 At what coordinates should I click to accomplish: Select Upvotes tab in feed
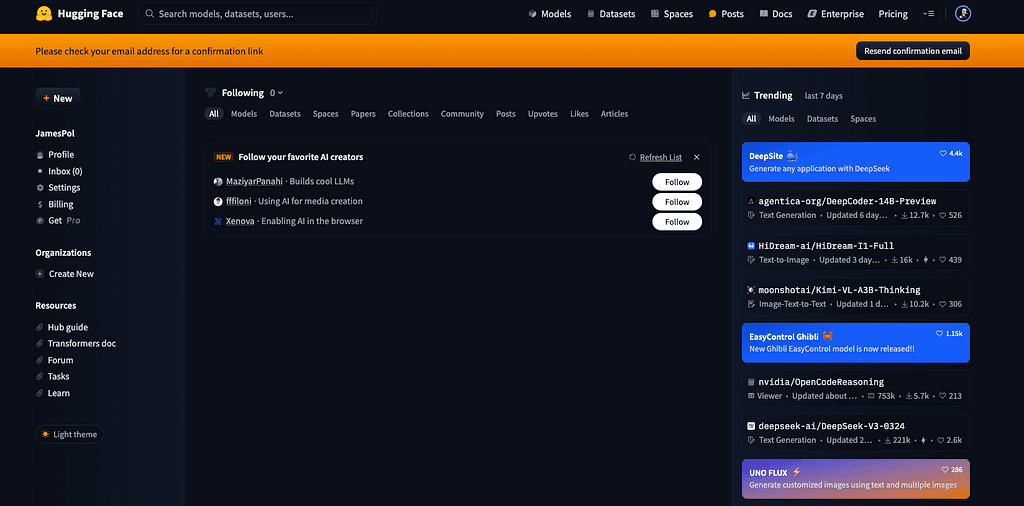coord(543,114)
